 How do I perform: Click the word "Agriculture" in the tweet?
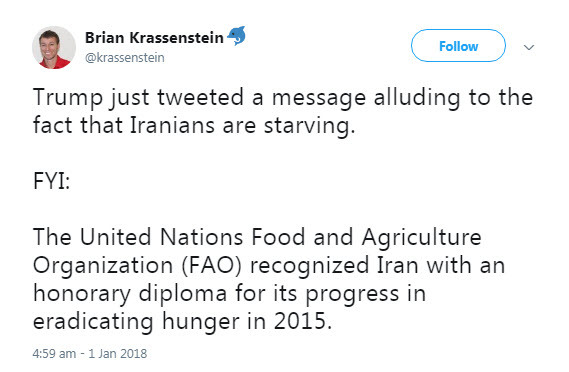click(422, 238)
